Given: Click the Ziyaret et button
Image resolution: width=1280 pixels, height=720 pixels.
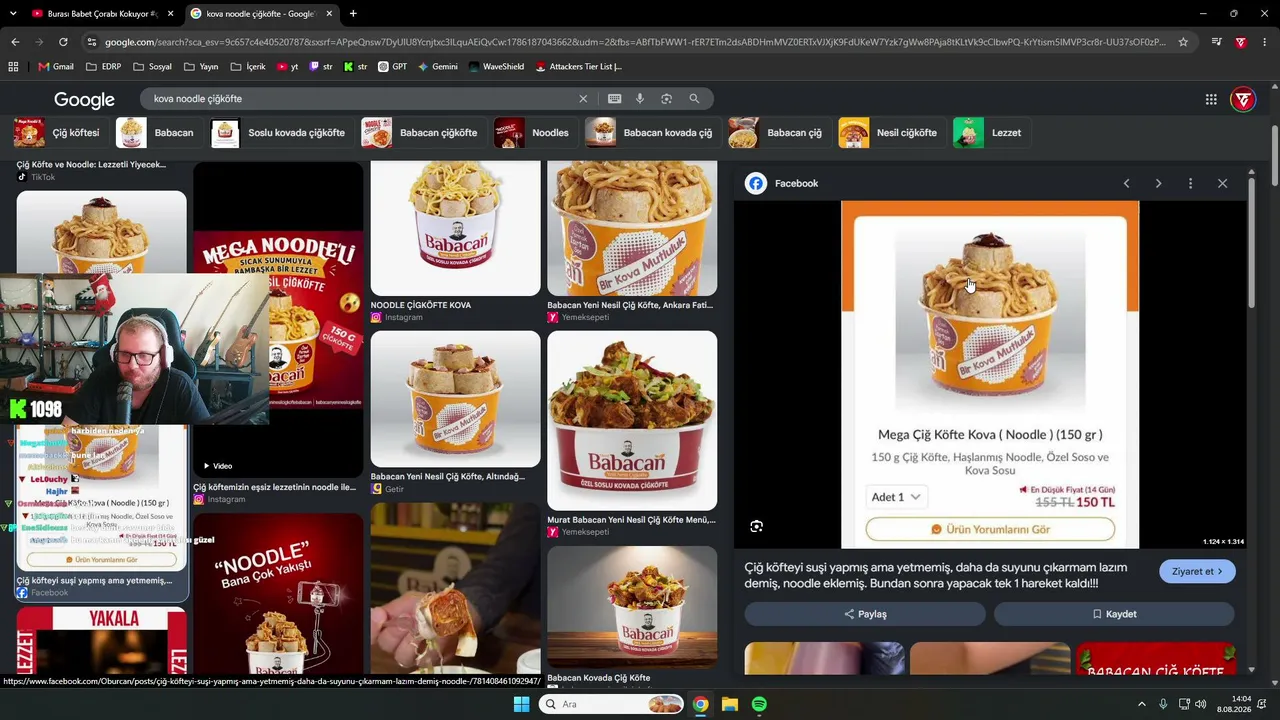Looking at the screenshot, I should 1197,571.
